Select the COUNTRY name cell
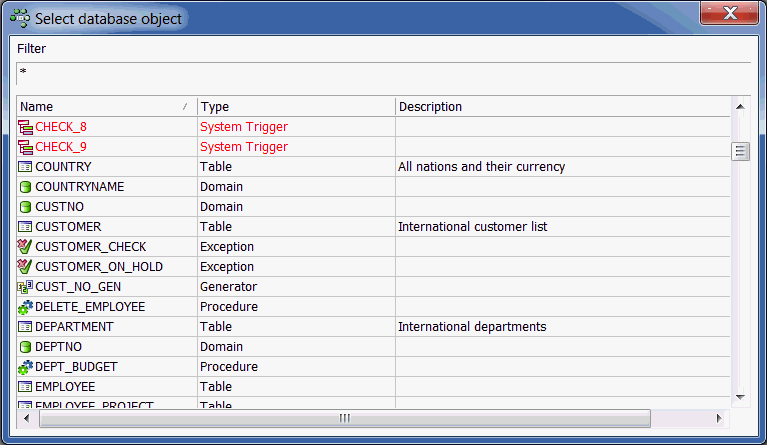 [x=63, y=167]
